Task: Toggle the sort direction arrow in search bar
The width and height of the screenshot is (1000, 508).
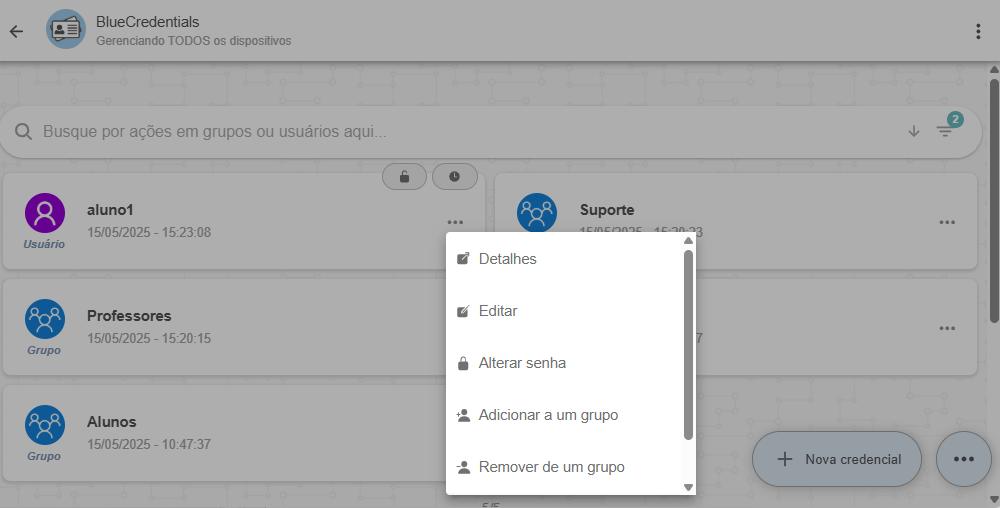Action: [913, 131]
